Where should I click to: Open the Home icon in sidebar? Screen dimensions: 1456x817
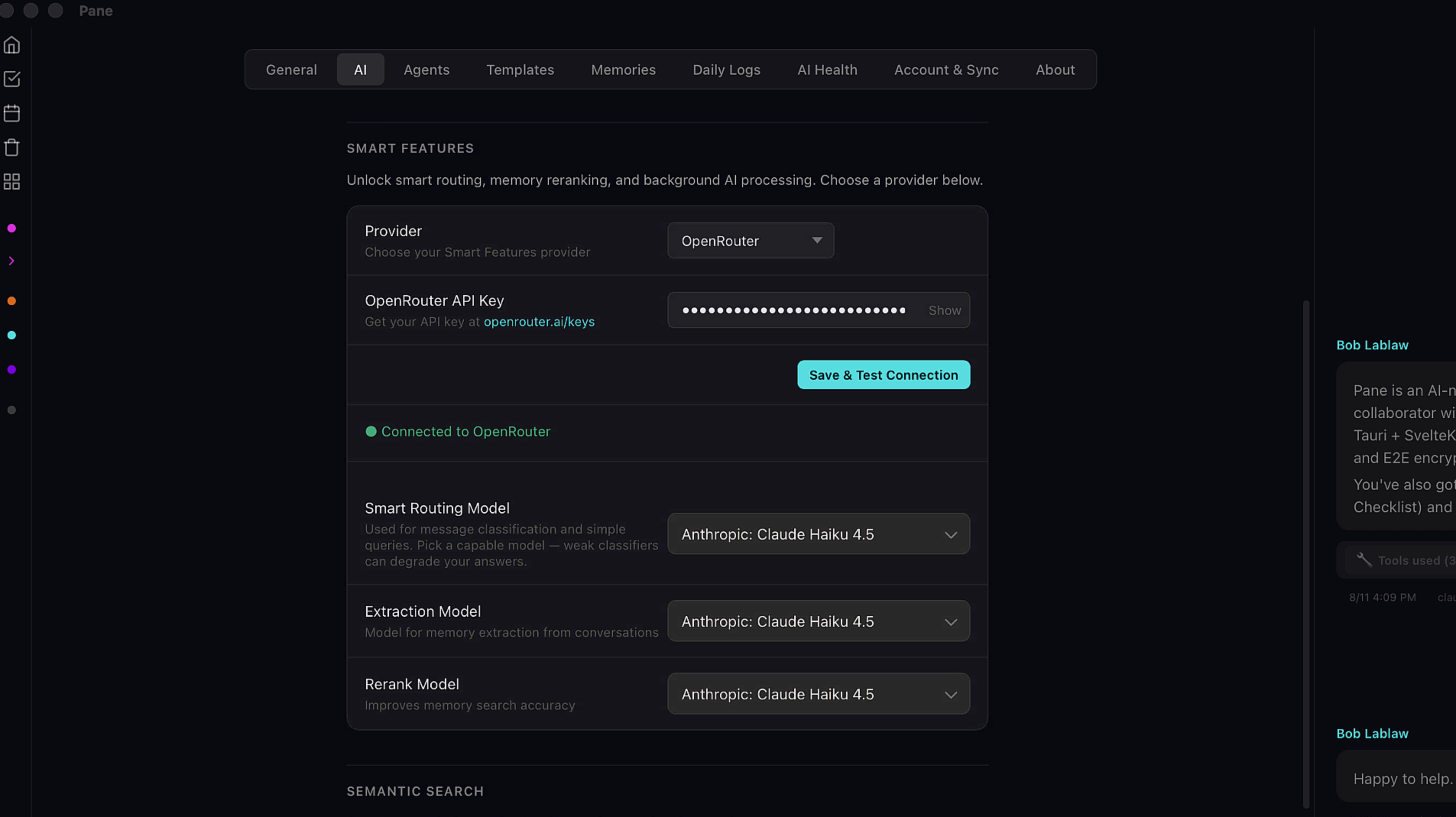[12, 45]
